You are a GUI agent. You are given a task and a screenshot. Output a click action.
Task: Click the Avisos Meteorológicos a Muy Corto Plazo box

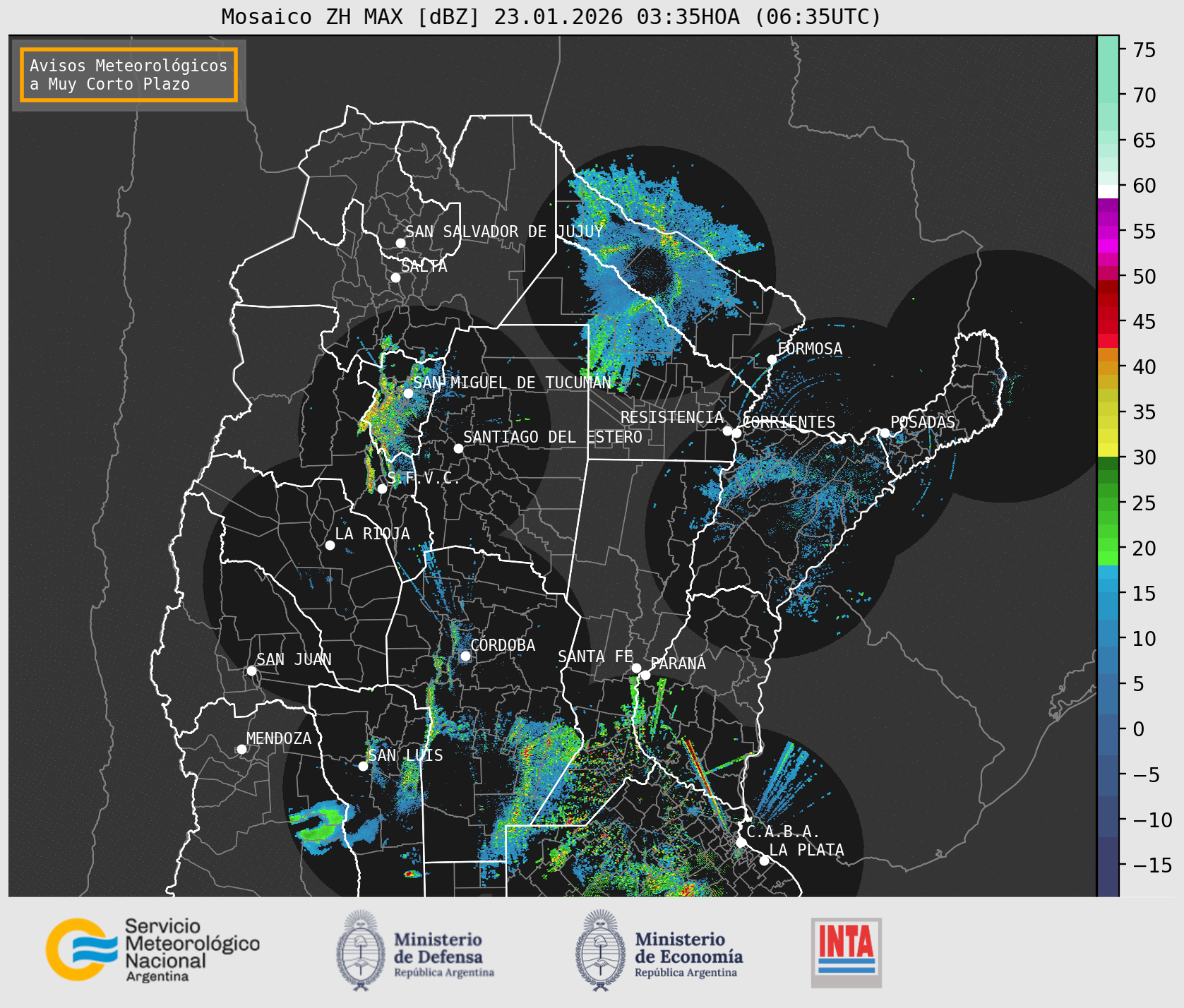(x=128, y=75)
